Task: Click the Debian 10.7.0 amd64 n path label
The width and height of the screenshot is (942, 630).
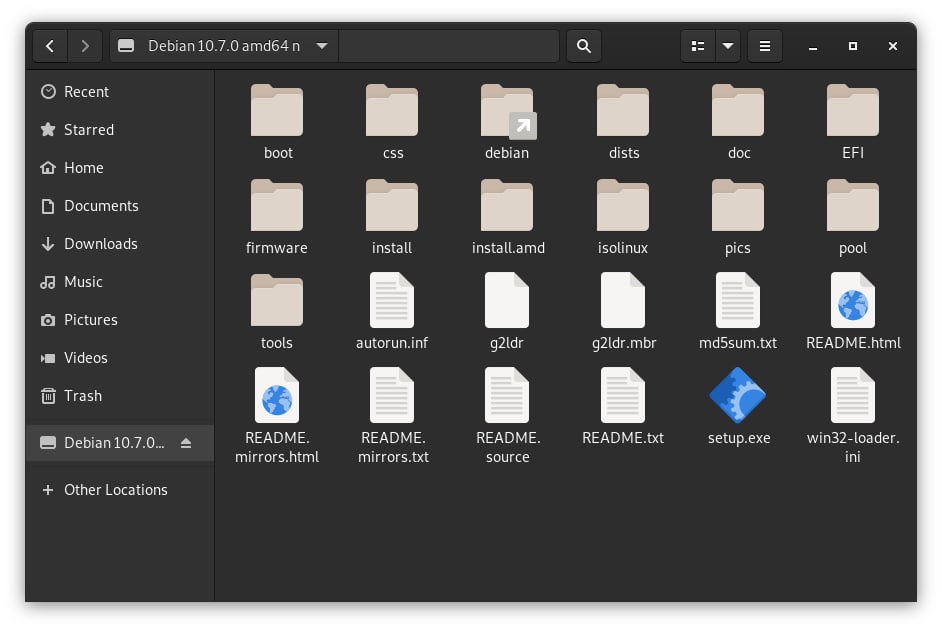Action: pos(223,46)
